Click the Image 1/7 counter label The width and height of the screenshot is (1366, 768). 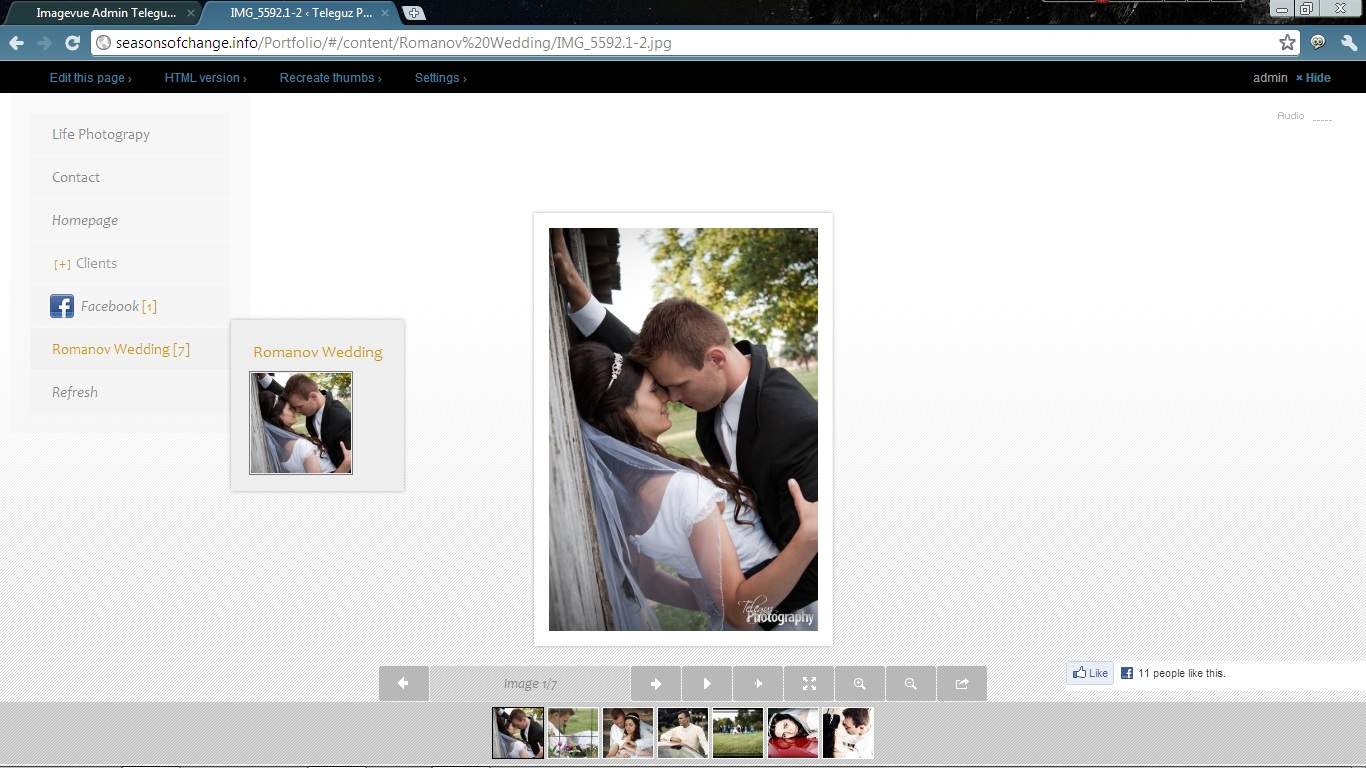pos(530,684)
